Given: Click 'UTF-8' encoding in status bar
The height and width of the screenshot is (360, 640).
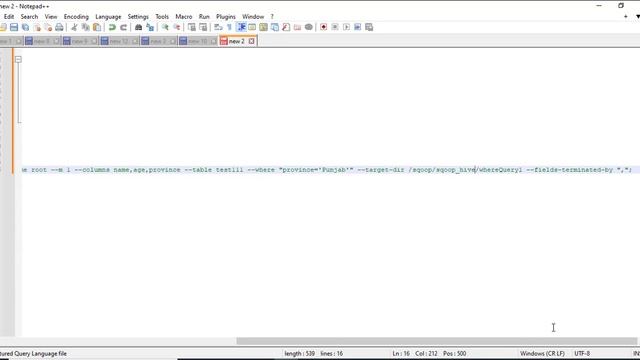Looking at the screenshot, I should point(582,353).
